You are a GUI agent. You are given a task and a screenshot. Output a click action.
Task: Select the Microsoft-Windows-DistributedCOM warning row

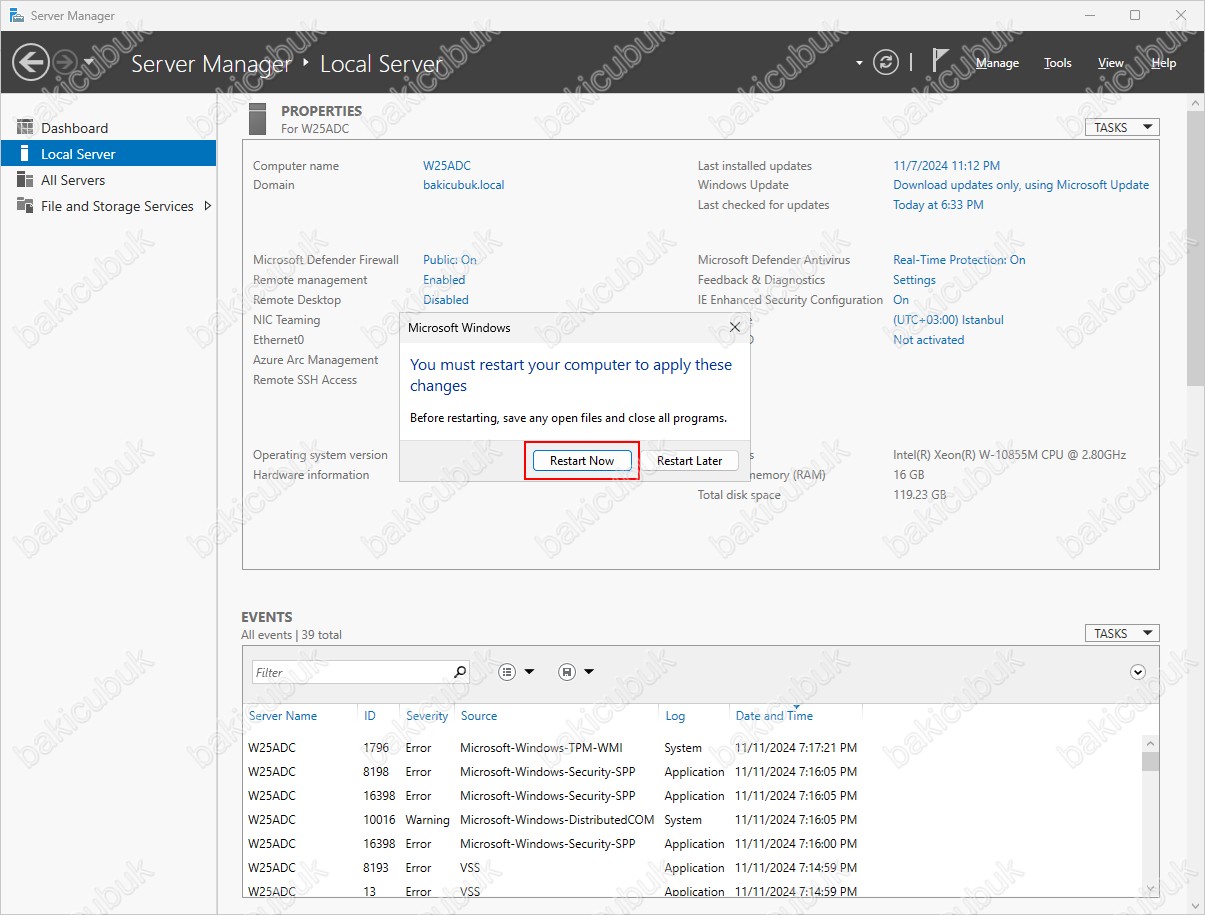click(692, 820)
